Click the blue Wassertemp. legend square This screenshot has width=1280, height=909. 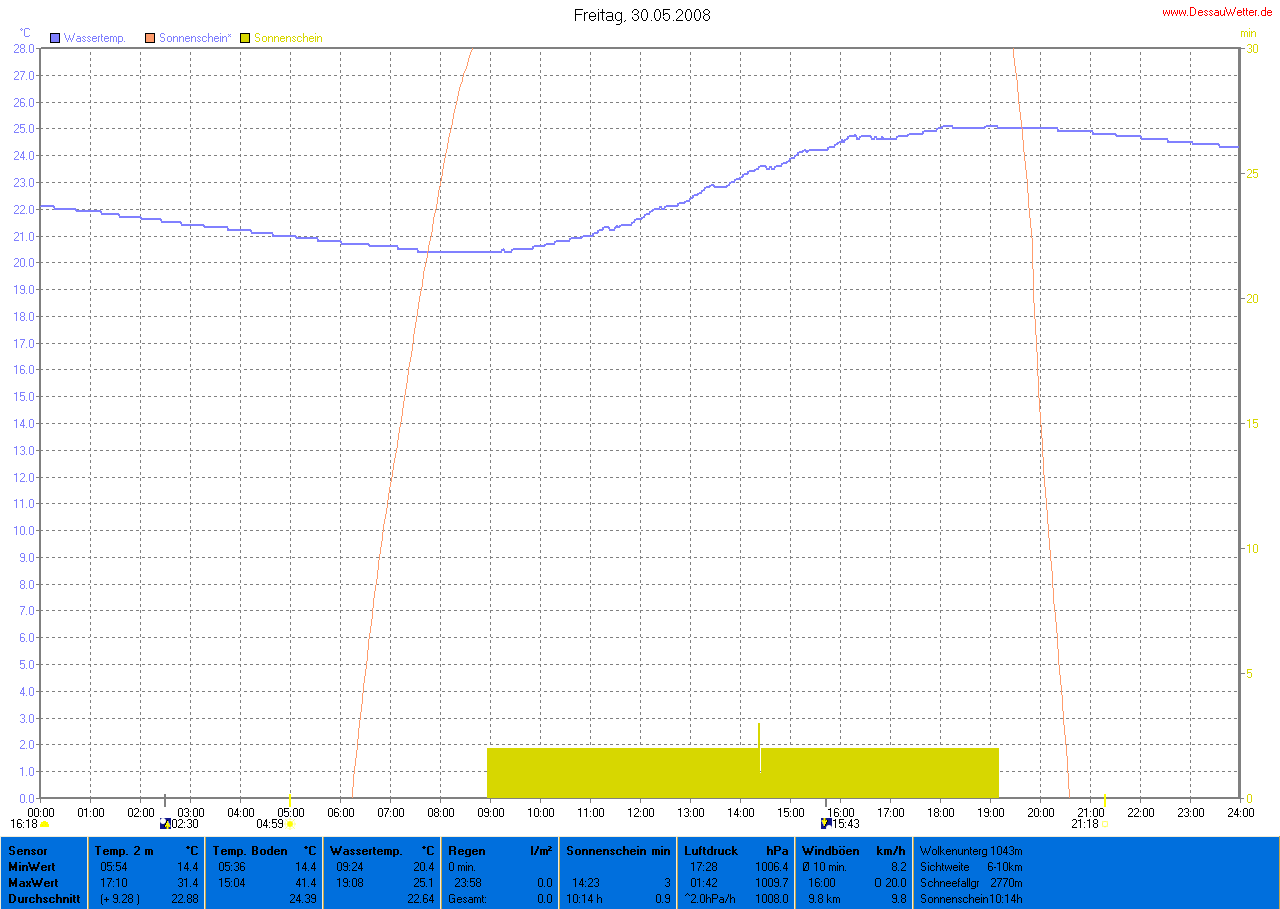click(55, 38)
